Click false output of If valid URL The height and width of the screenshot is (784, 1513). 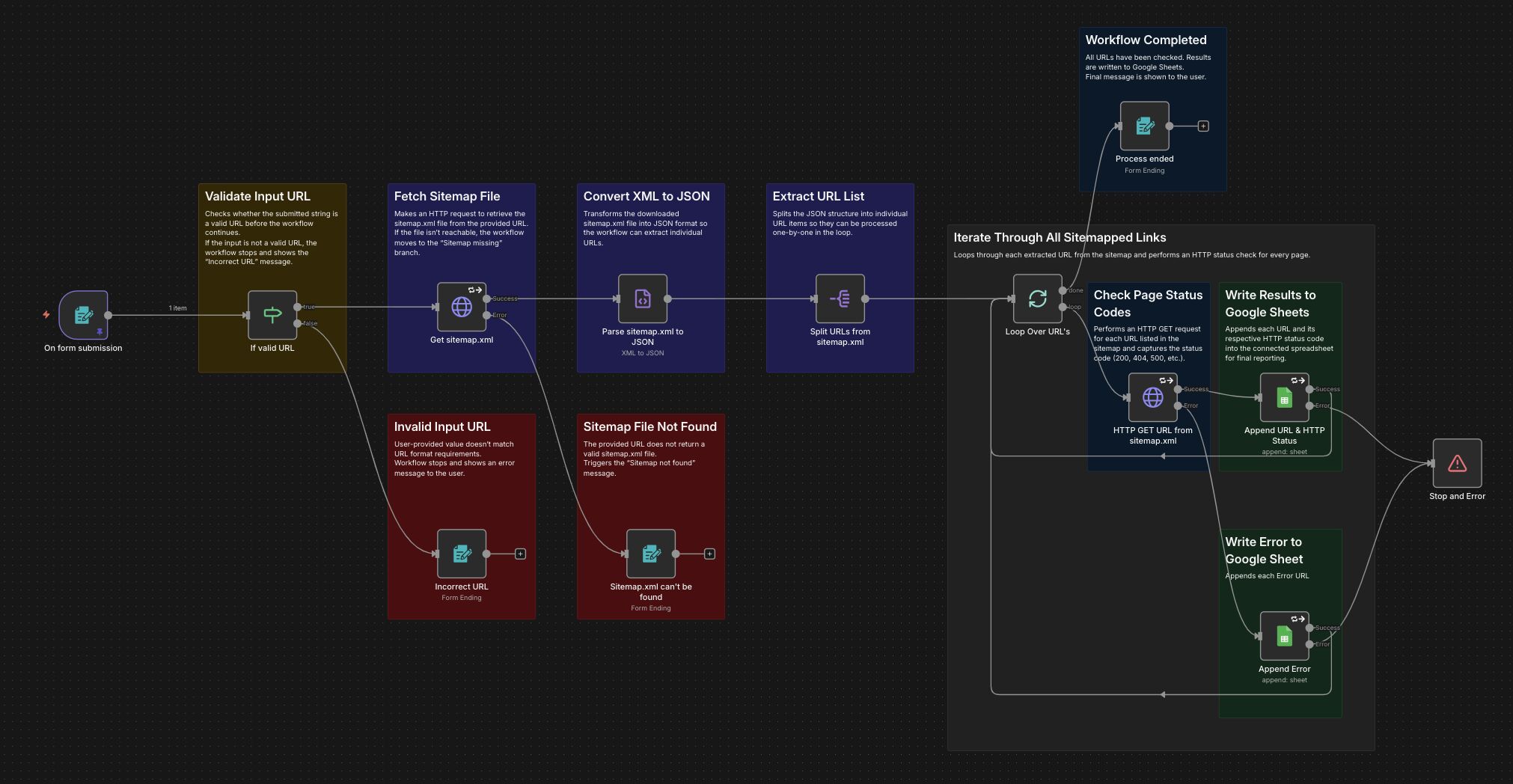pos(298,323)
